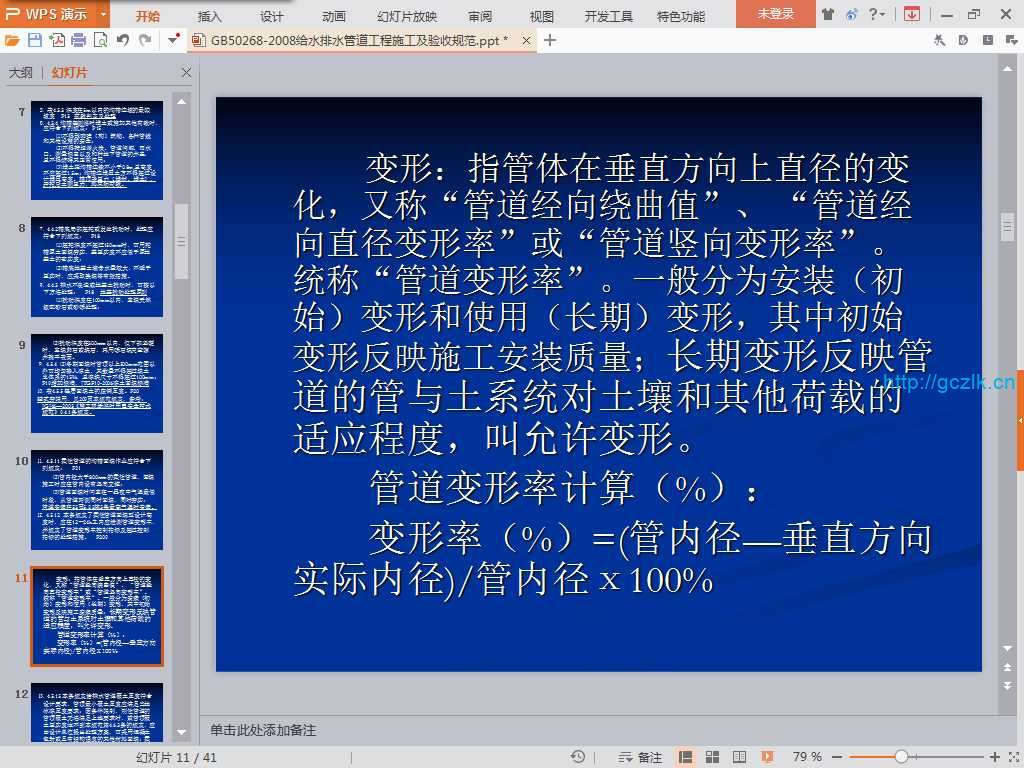Viewport: 1024px width, 768px height.
Task: Start slideshow from the status bar play icon
Action: tap(766, 757)
